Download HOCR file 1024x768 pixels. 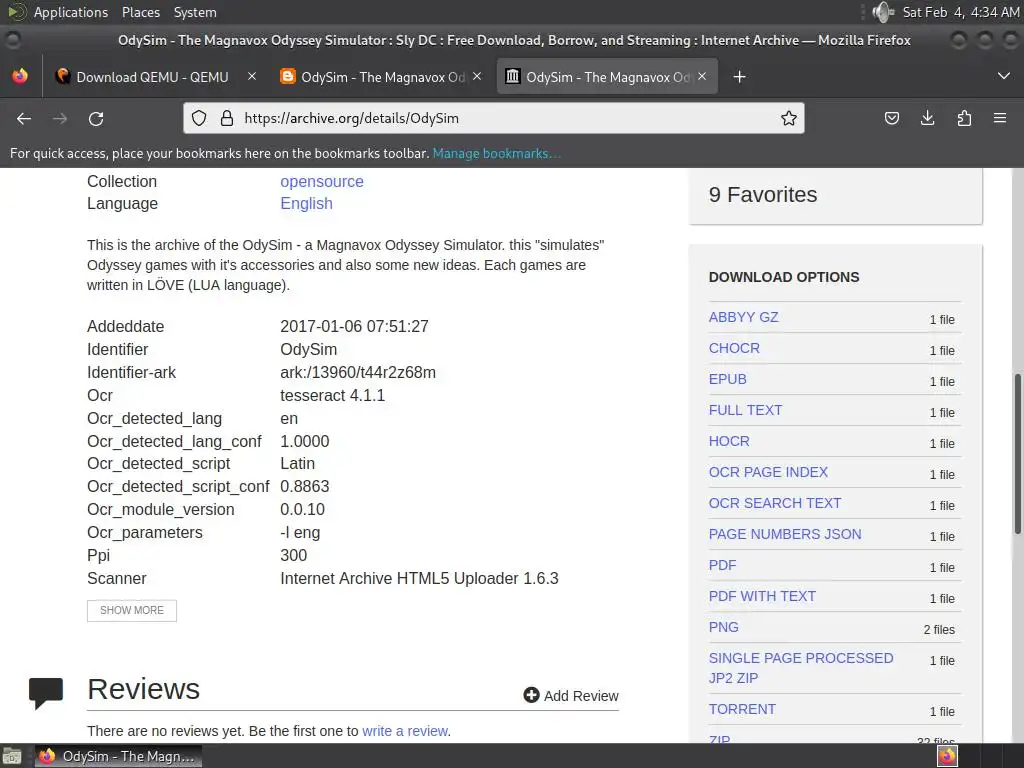[x=729, y=441]
